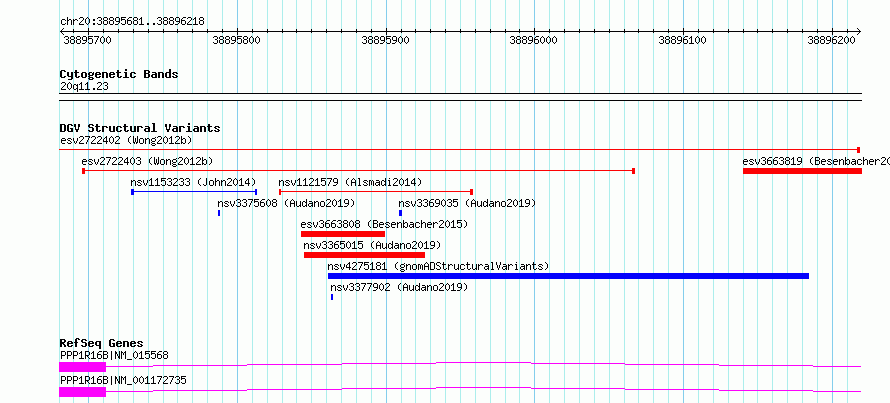Open nsv3365015 (Audano2019) label
The image size is (890, 403).
tap(372, 245)
